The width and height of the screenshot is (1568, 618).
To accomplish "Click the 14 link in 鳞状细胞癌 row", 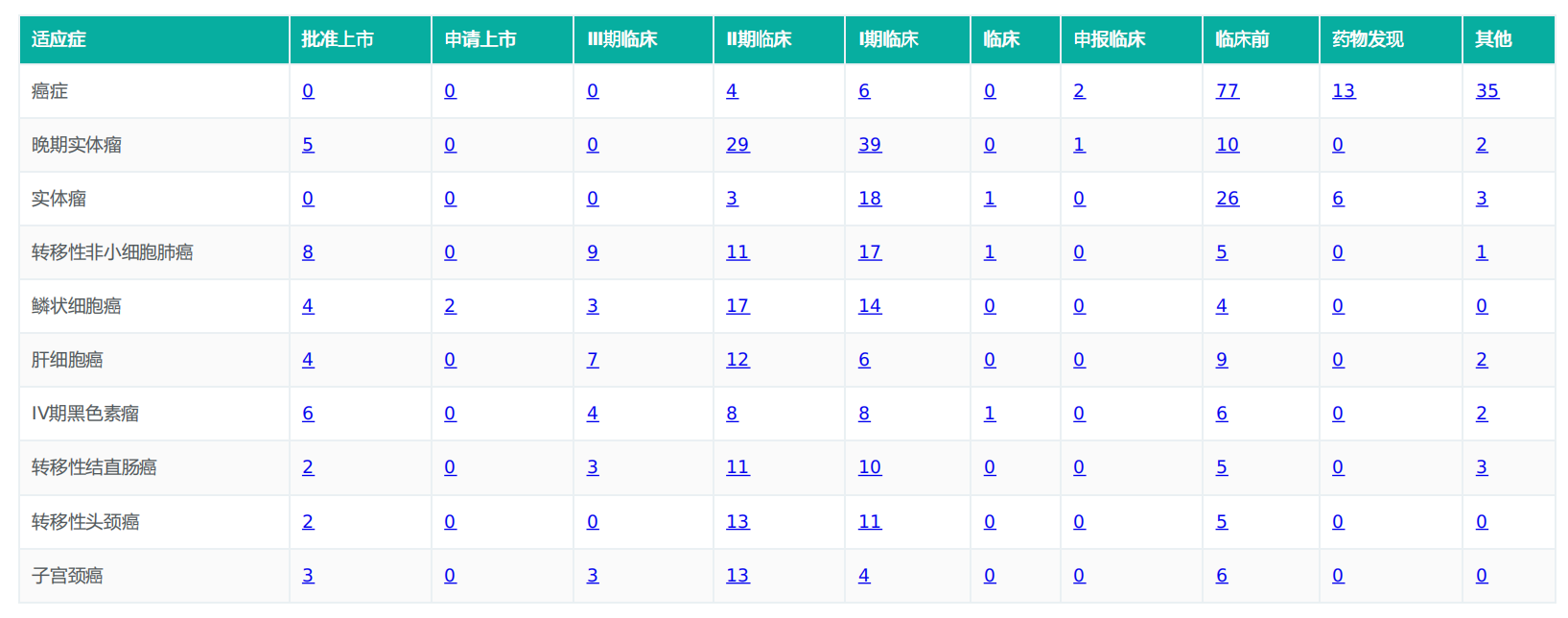I will pyautogui.click(x=869, y=306).
